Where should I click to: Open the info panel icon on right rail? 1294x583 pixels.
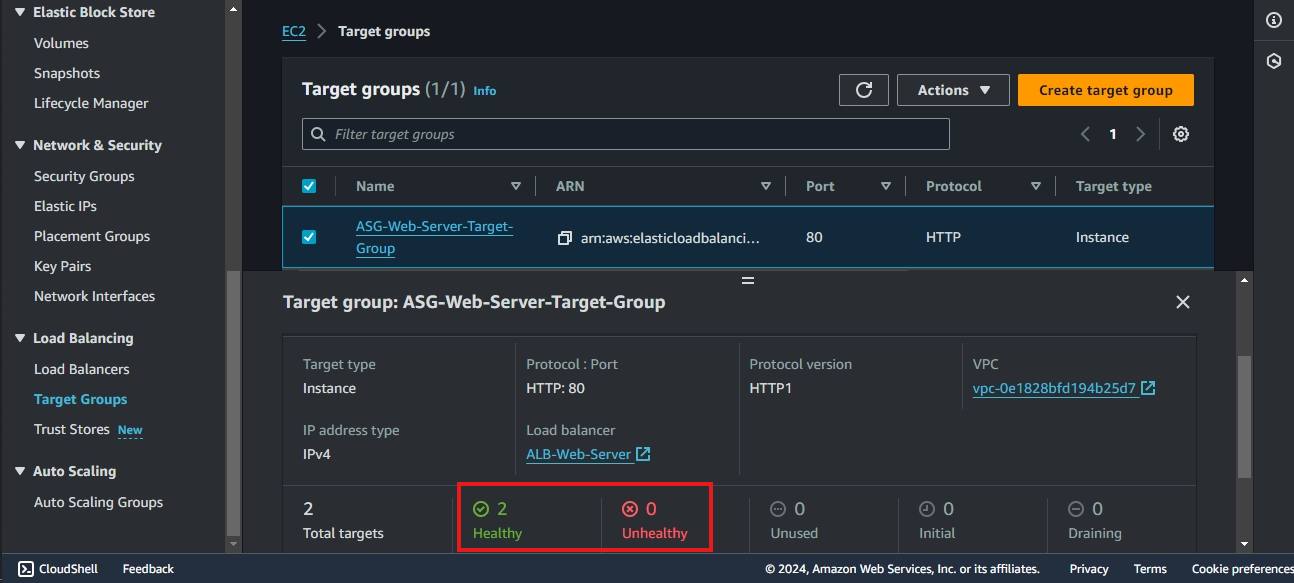tap(1274, 20)
